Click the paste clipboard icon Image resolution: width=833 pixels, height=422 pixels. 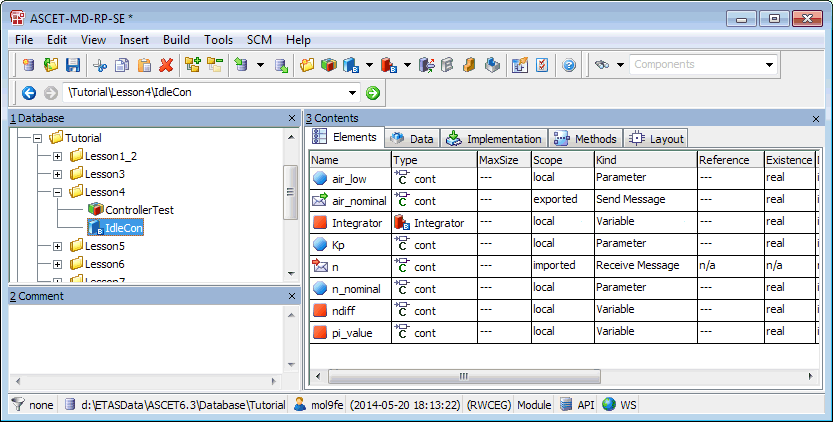tap(144, 65)
